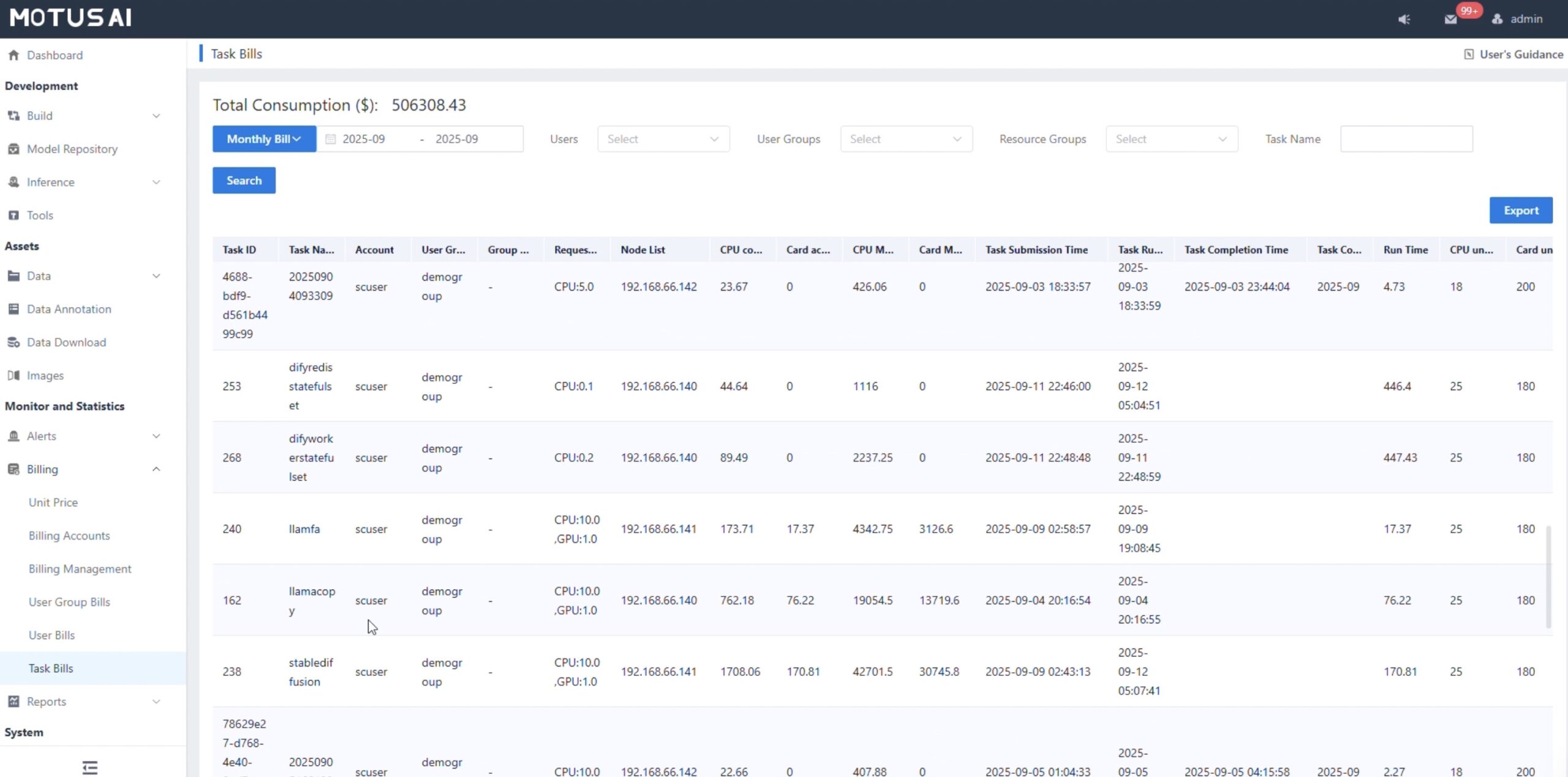Open the Monthly Bill dropdown

264,139
